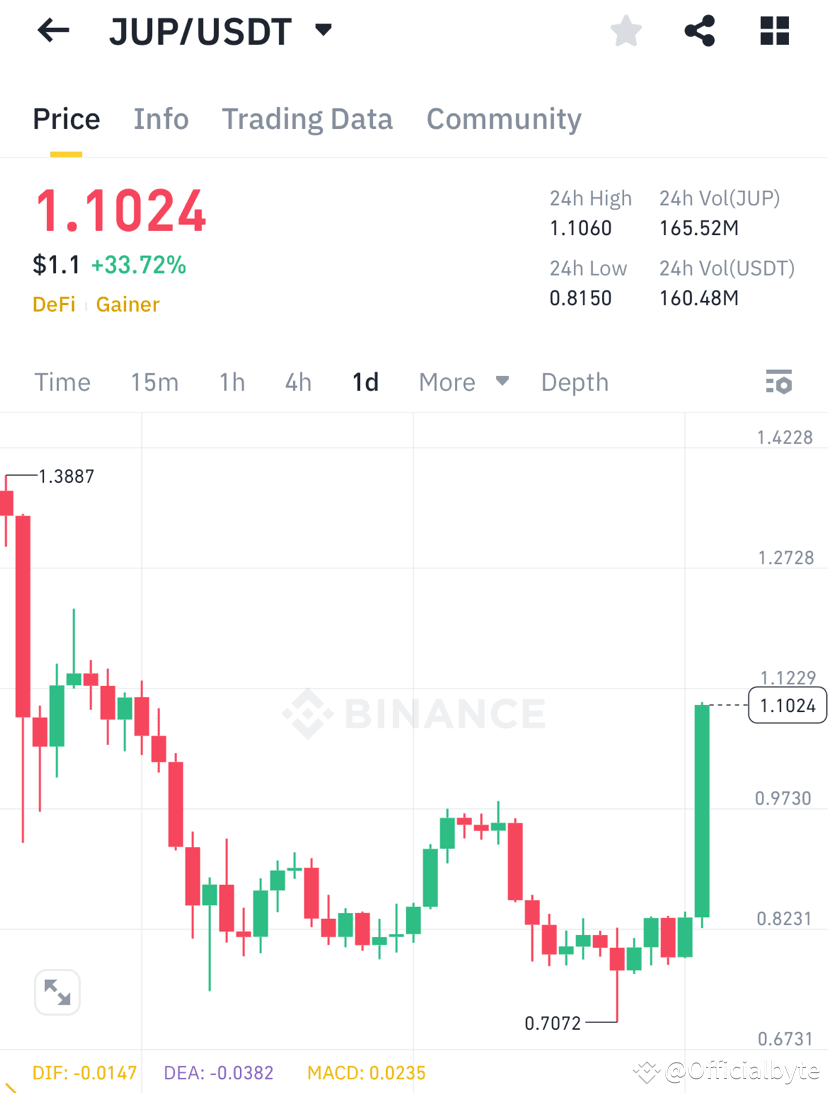Switch to the Trading Data tab
The width and height of the screenshot is (828, 1093).
(x=307, y=119)
